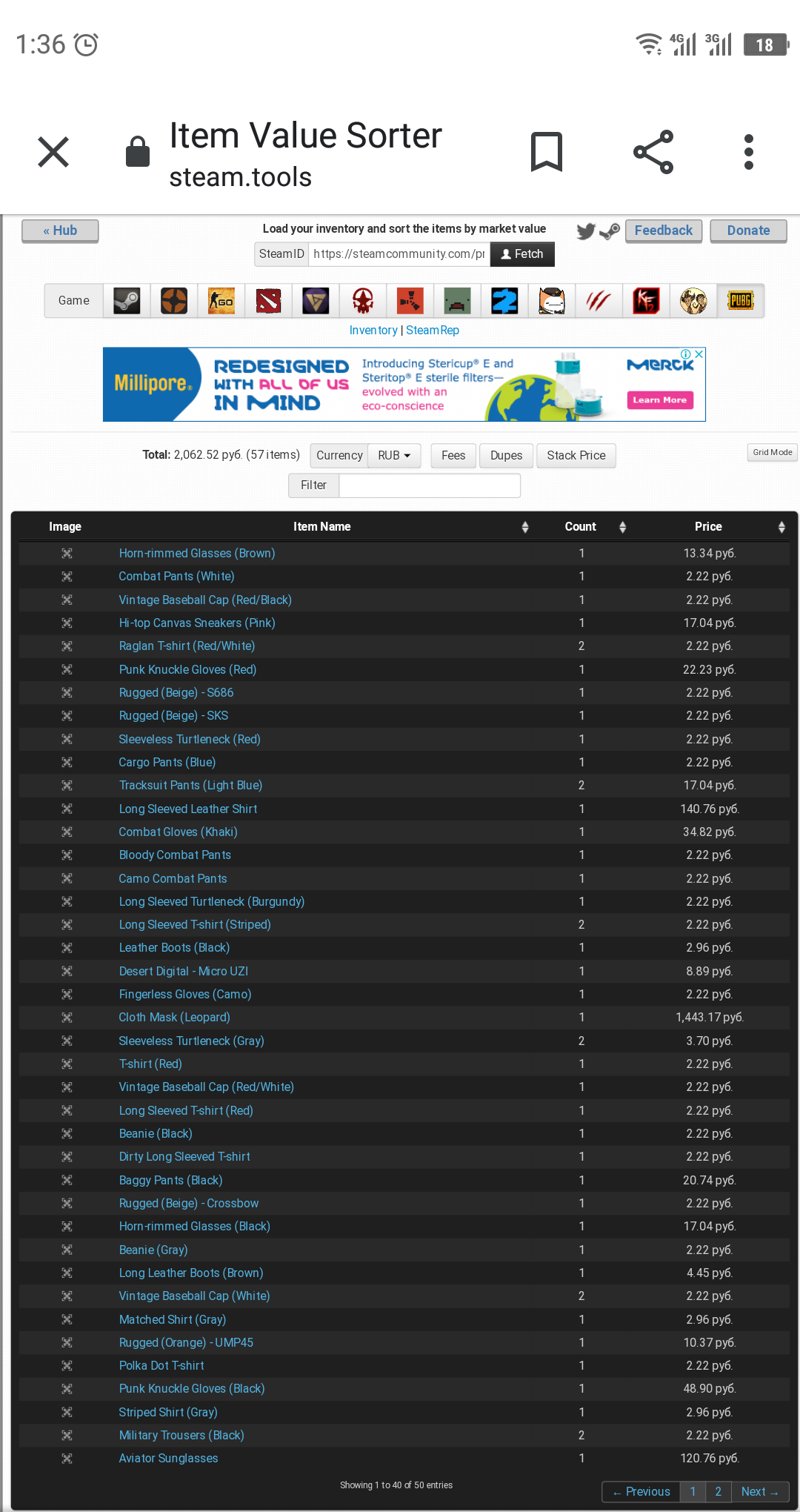The height and width of the screenshot is (1512, 800).
Task: Select the cartoon face game icon
Action: pyautogui.click(x=552, y=301)
